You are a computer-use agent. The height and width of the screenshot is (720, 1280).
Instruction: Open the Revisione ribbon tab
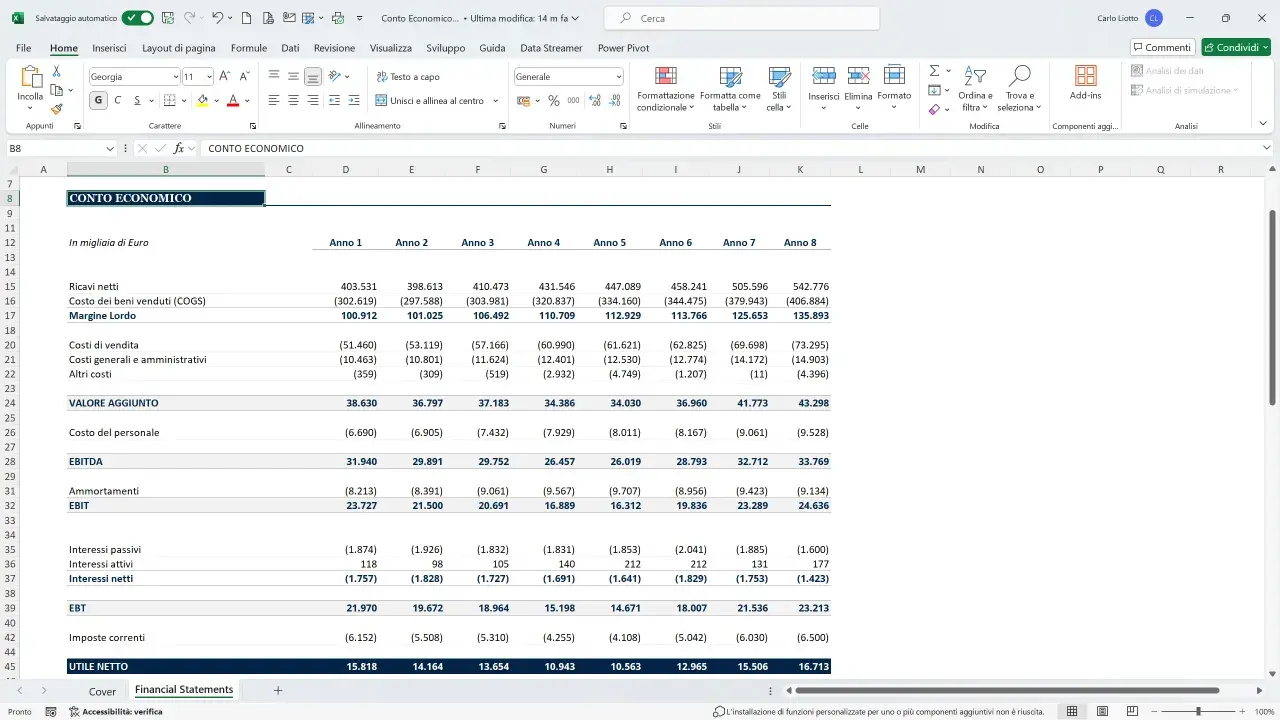click(x=334, y=48)
